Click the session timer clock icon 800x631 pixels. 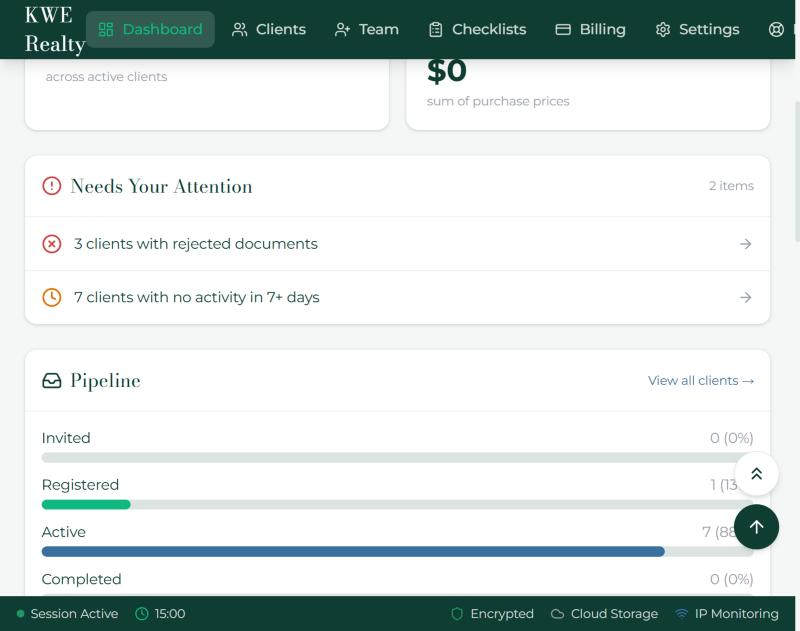click(141, 614)
